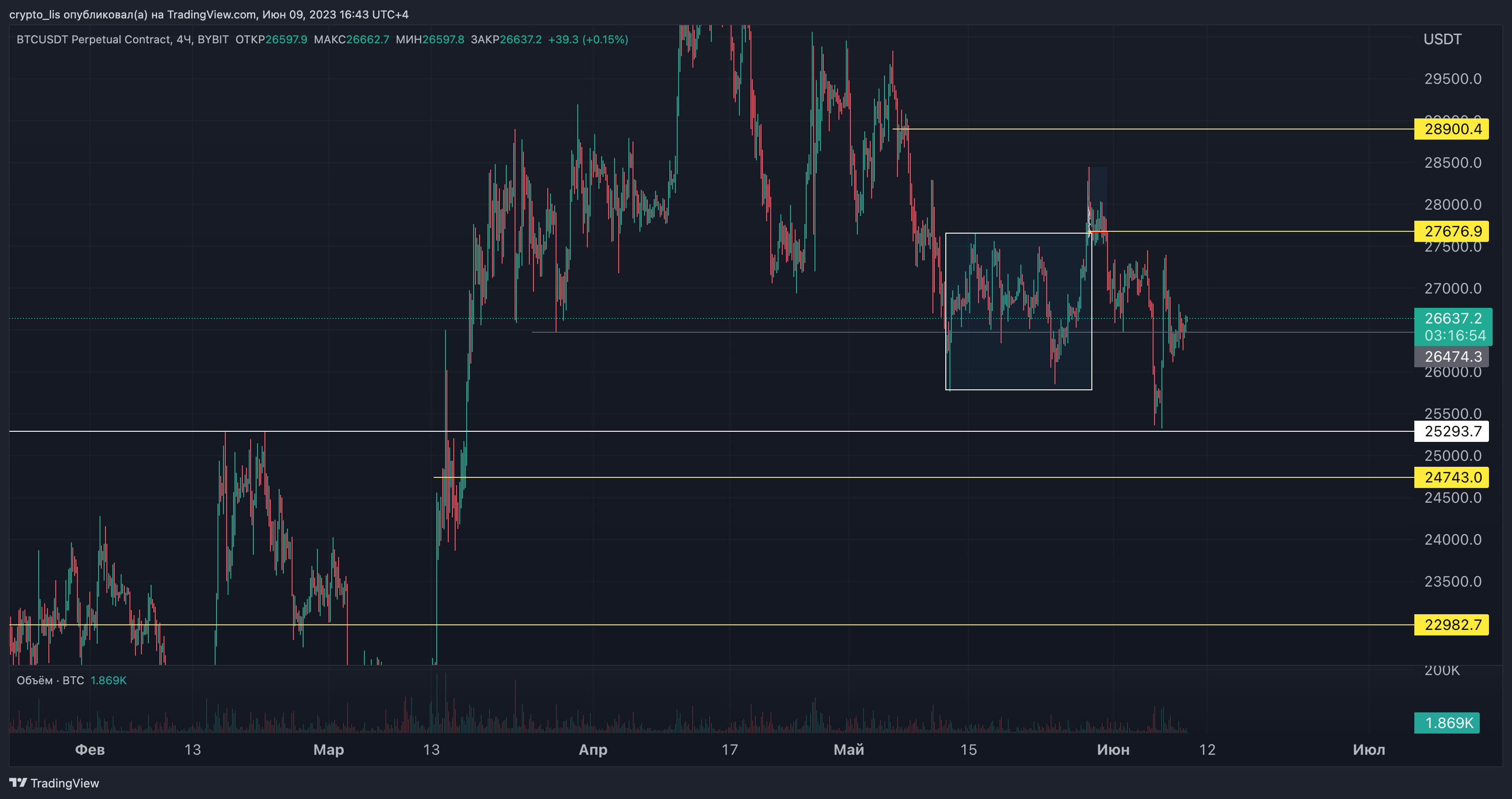Click the Фев date on time axis
The image size is (1512, 799).
[x=90, y=750]
